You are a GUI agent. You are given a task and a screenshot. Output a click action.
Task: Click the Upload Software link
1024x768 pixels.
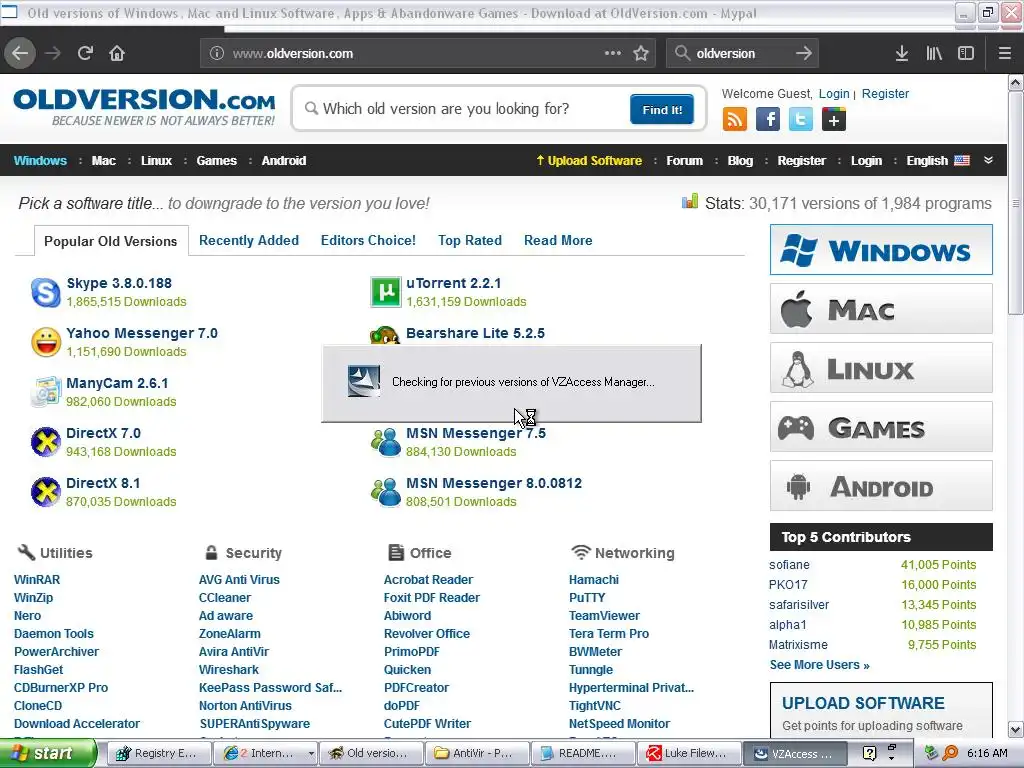(589, 161)
